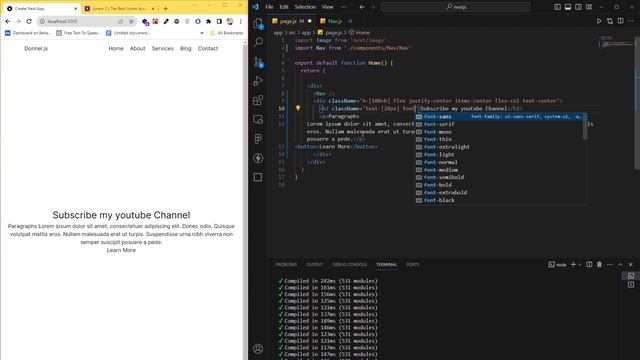Open Chrome profile avatar
This screenshot has height=360, width=640.
click(x=230, y=21)
